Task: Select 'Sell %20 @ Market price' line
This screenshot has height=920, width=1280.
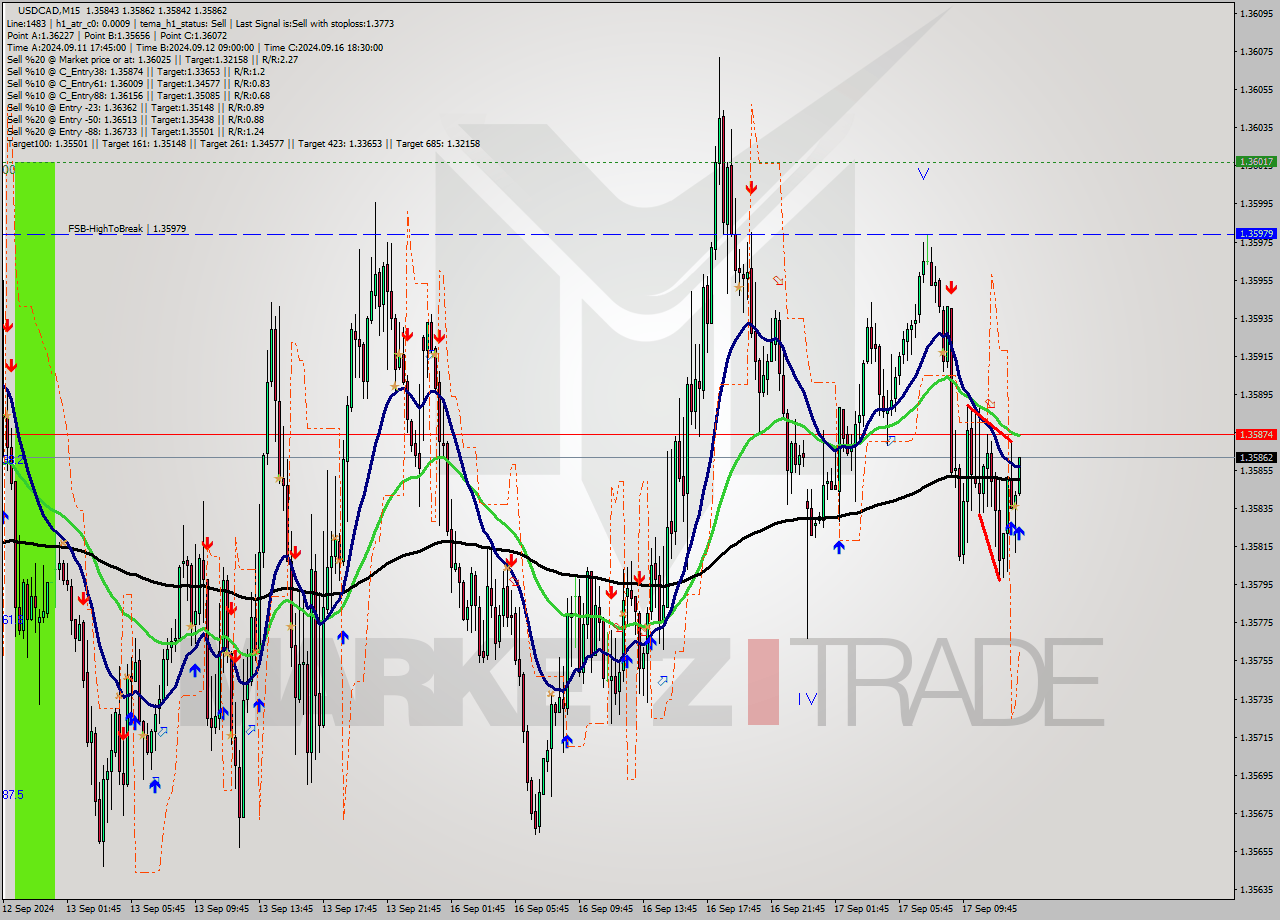Action: (152, 59)
